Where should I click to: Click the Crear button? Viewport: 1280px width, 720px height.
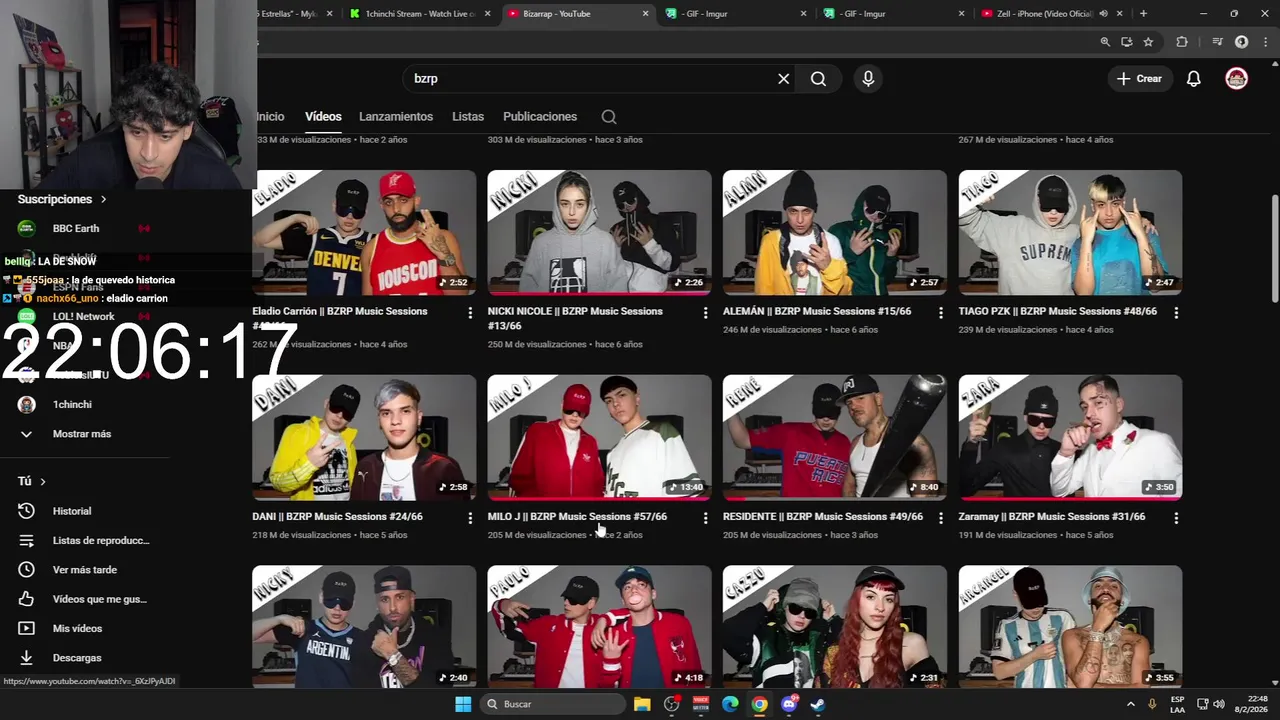(x=1139, y=79)
